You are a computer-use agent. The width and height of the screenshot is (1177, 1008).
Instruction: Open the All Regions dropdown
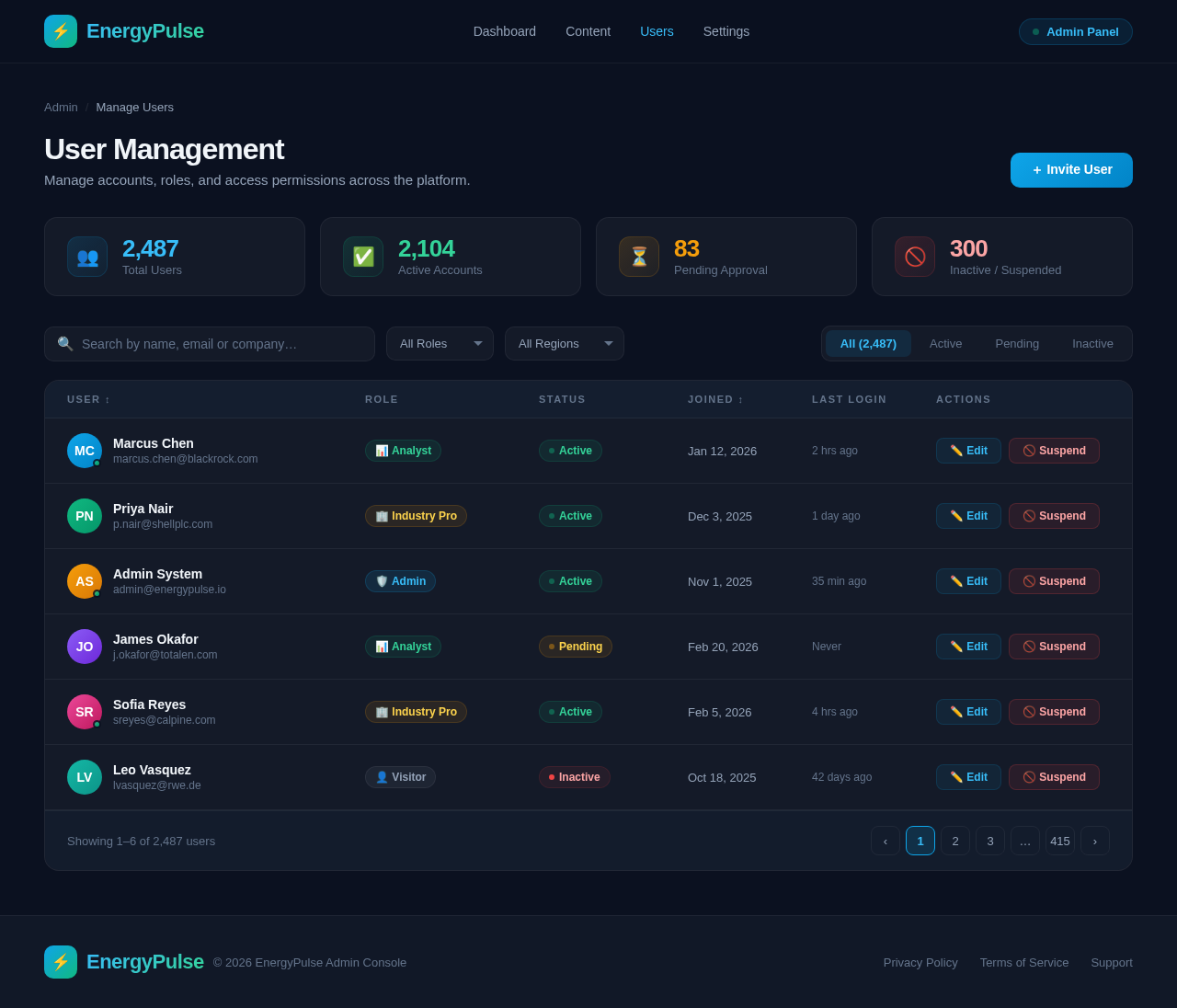[564, 343]
